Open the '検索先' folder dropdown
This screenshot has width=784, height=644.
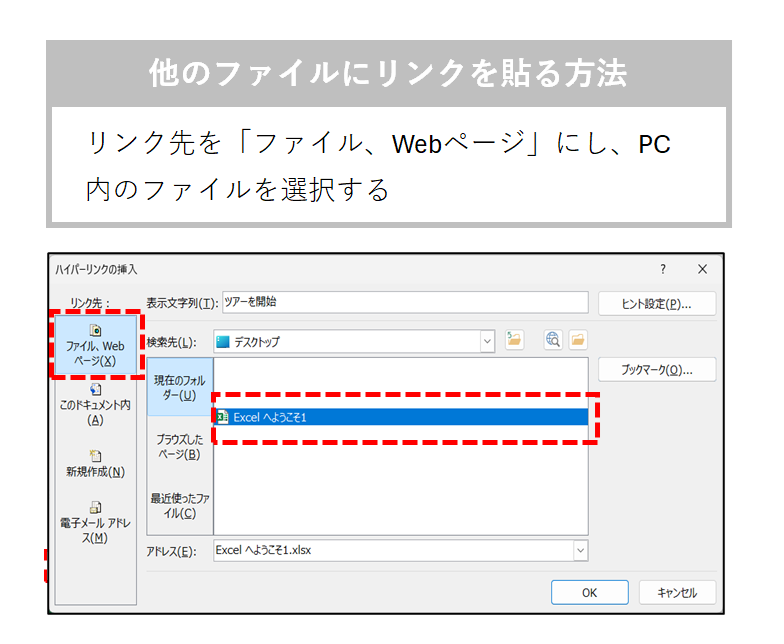[487, 341]
